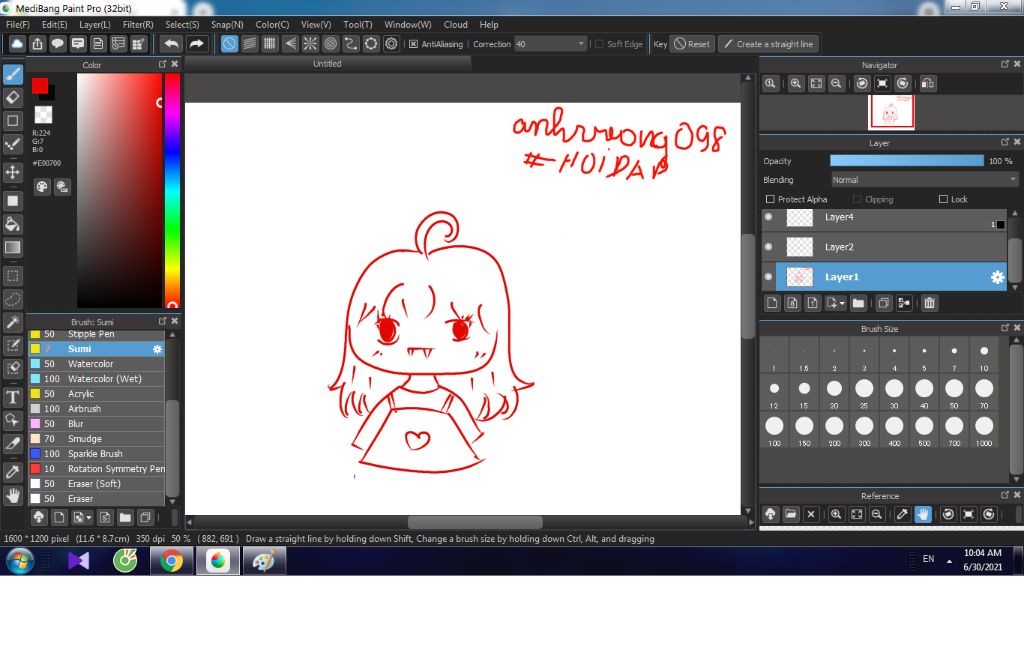Viewport: 1024px width, 661px height.
Task: Switch to the Untitled canvas tab
Action: [327, 64]
